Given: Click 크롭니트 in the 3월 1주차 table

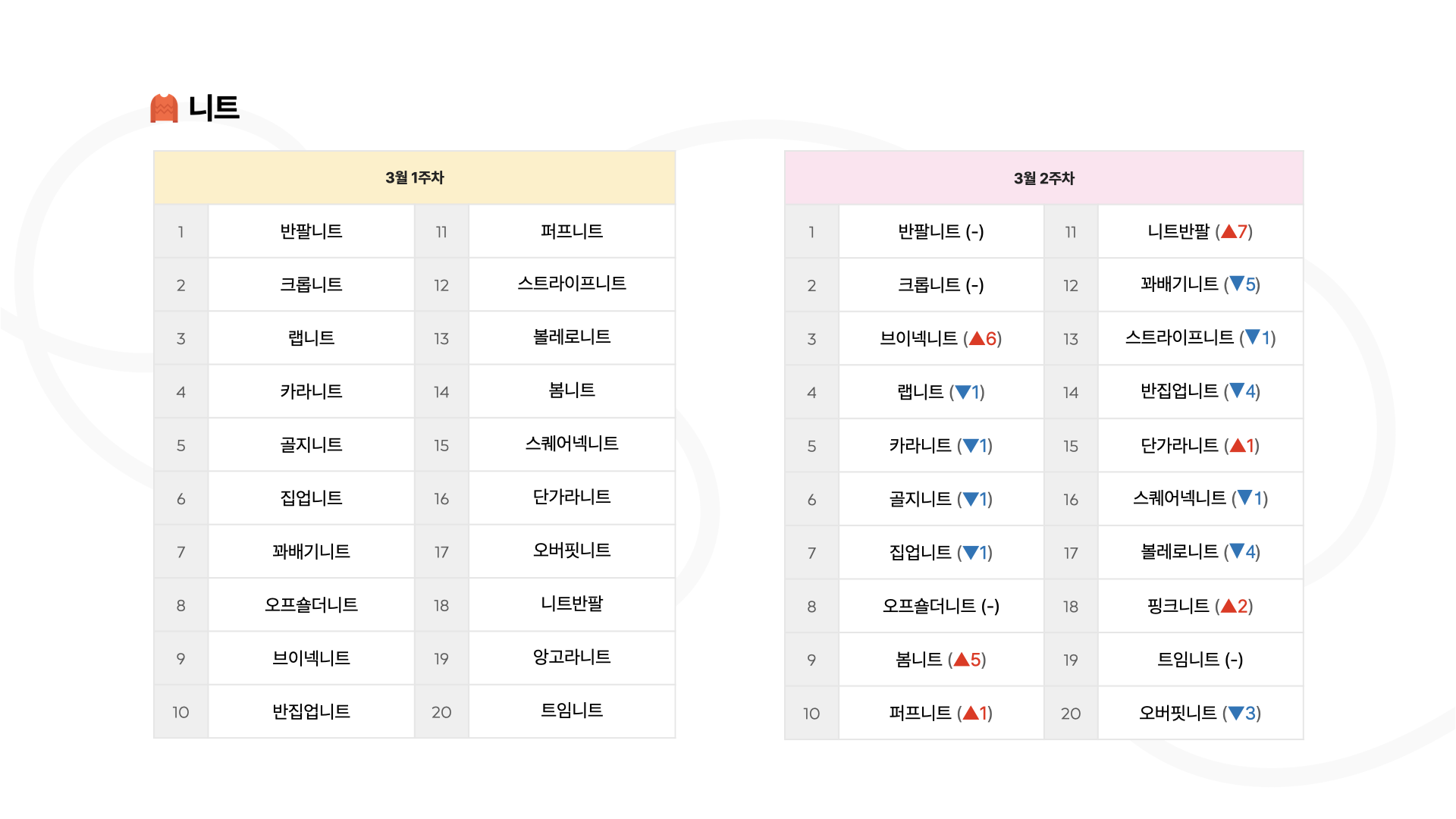Looking at the screenshot, I should 311,284.
